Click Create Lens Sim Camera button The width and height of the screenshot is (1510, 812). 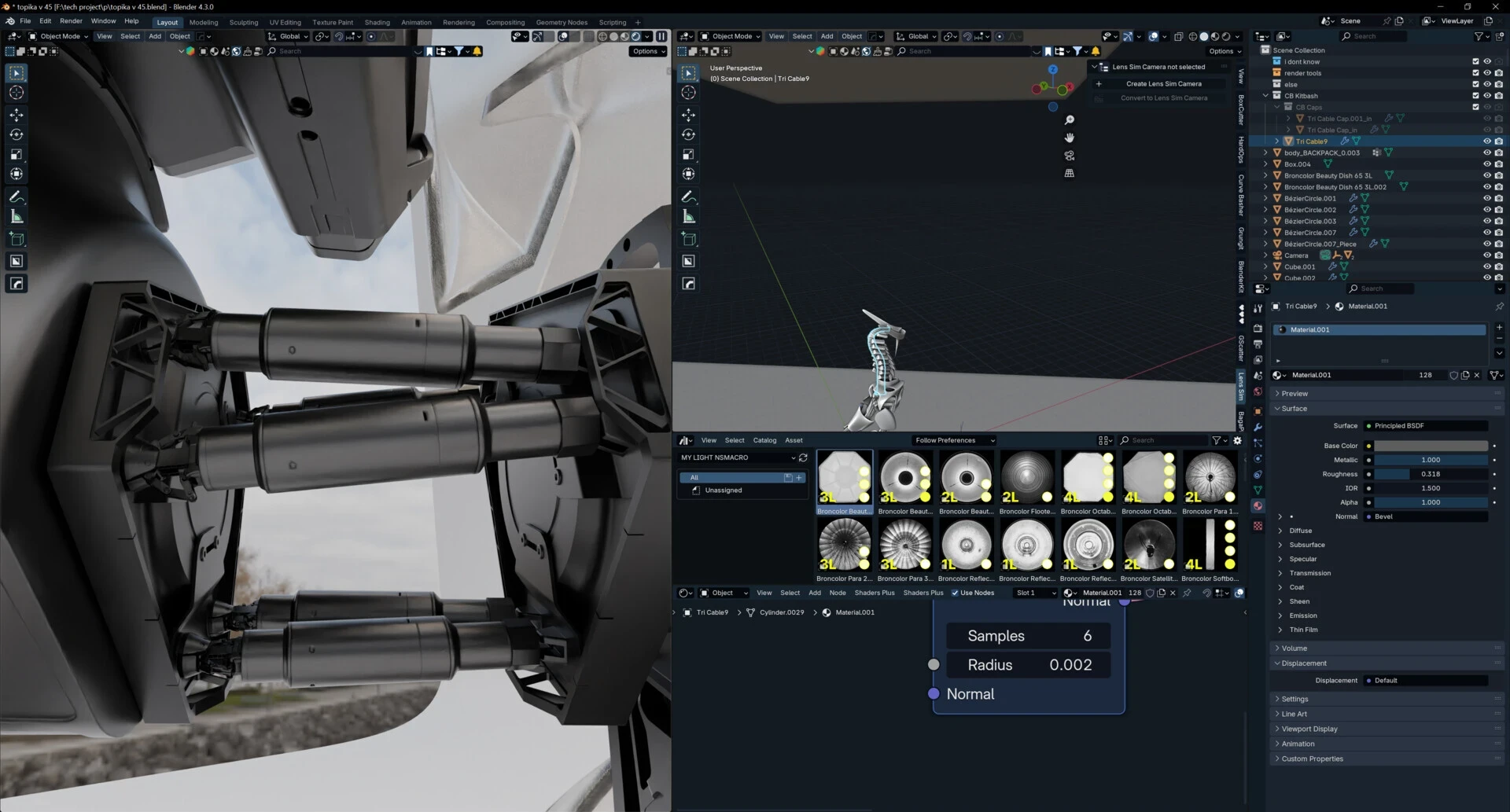pos(1163,84)
